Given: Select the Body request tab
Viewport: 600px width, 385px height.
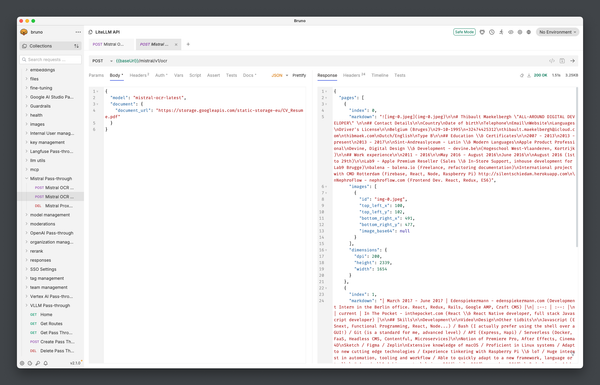Looking at the screenshot, I should coord(116,75).
